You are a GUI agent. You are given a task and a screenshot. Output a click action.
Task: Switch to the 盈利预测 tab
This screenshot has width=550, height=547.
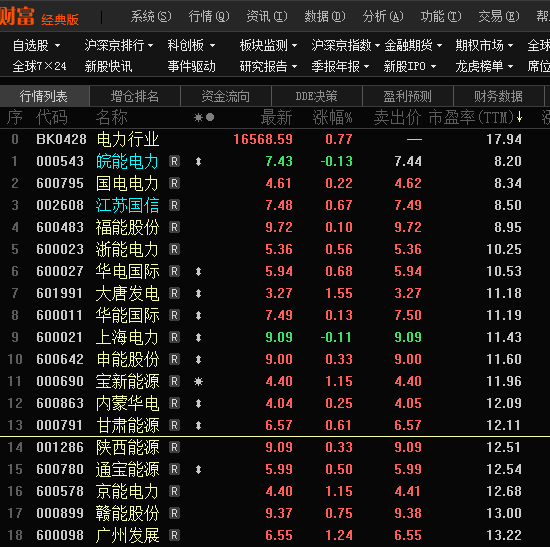pyautogui.click(x=408, y=96)
